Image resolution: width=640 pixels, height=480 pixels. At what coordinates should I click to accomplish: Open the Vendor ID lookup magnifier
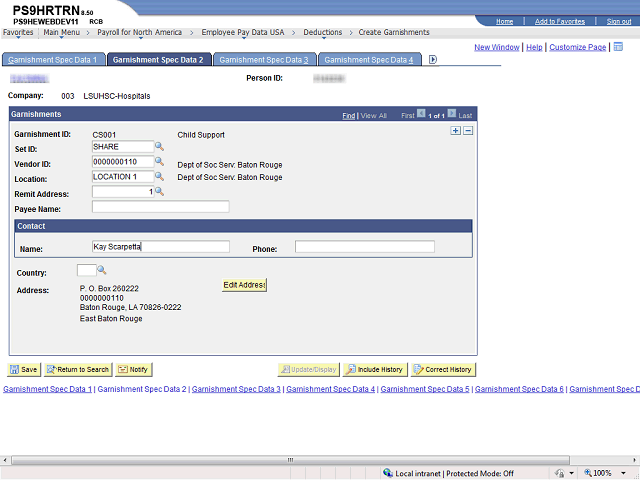tap(159, 162)
